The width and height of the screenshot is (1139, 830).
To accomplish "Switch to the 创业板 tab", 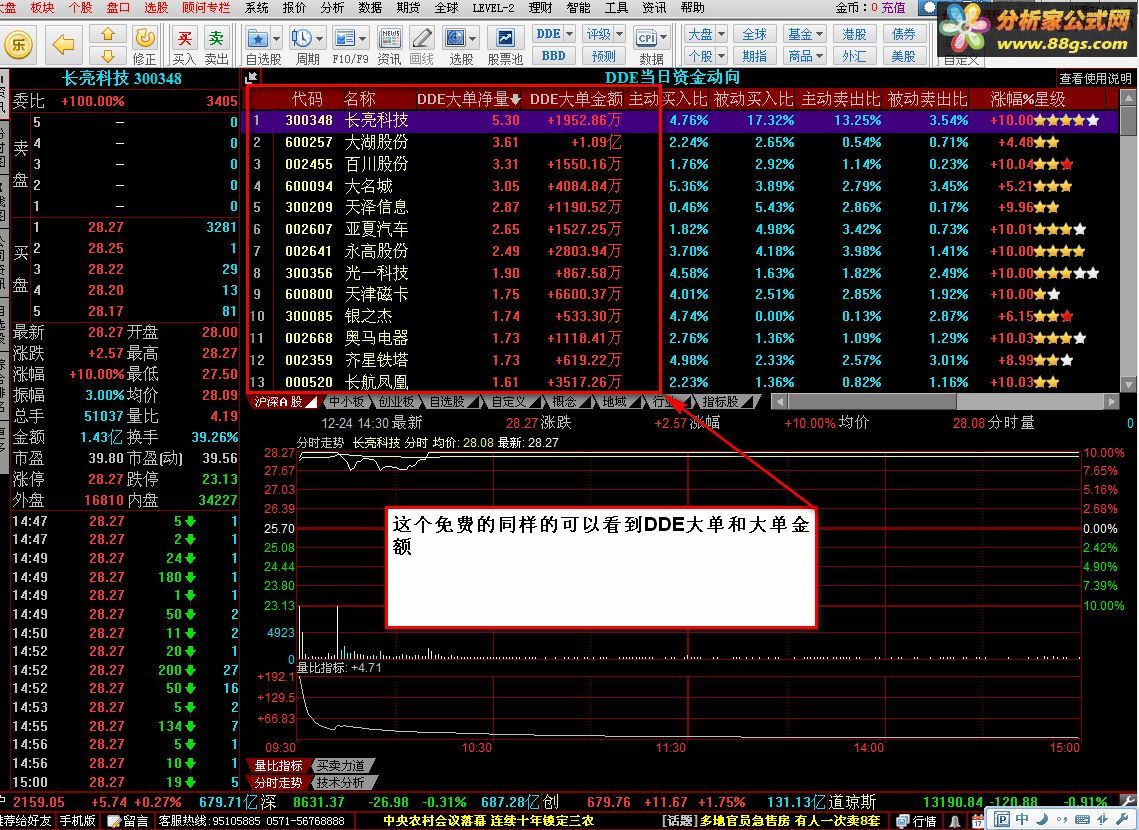I will tap(397, 402).
